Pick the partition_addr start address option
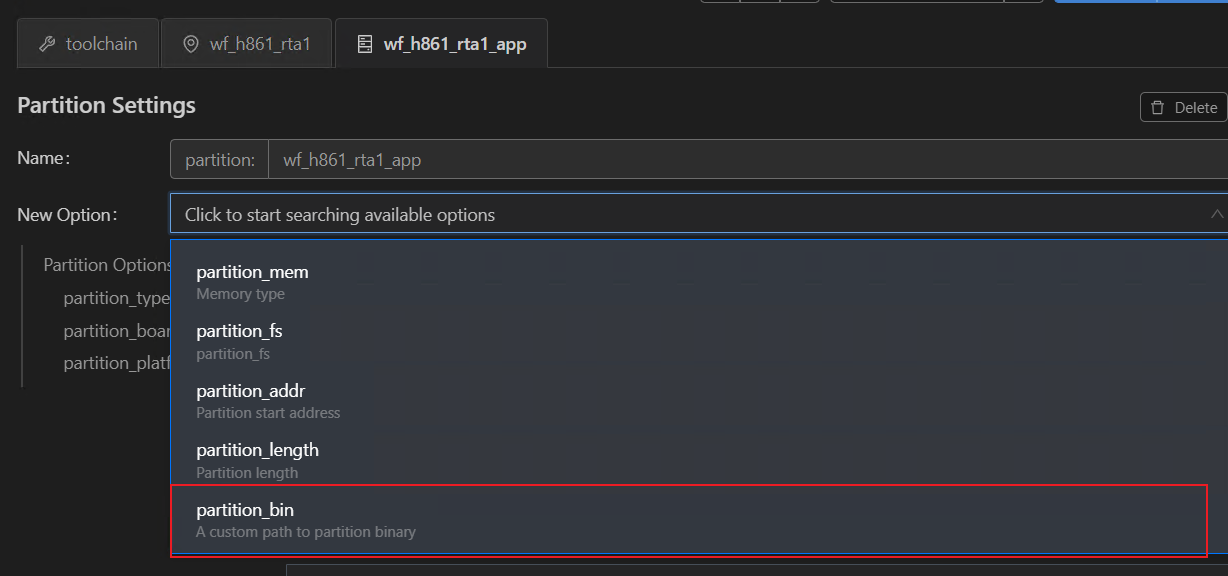The height and width of the screenshot is (576, 1228). pyautogui.click(x=250, y=400)
